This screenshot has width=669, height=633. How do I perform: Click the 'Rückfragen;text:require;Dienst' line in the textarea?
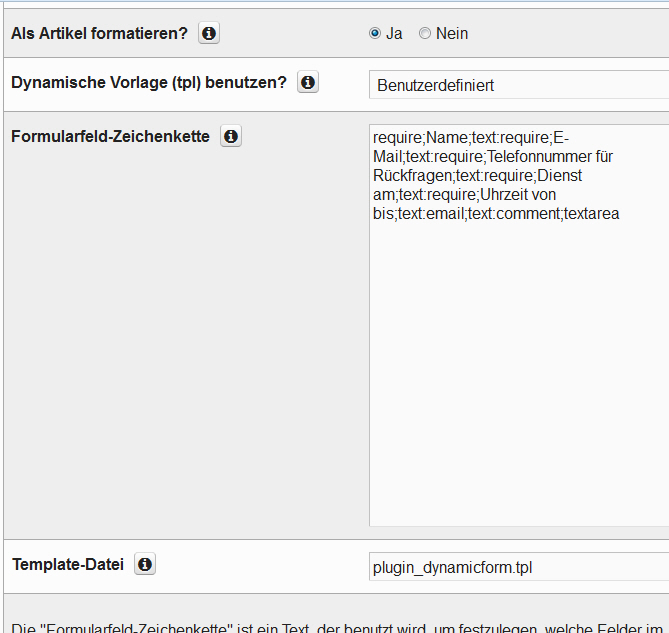tap(477, 176)
